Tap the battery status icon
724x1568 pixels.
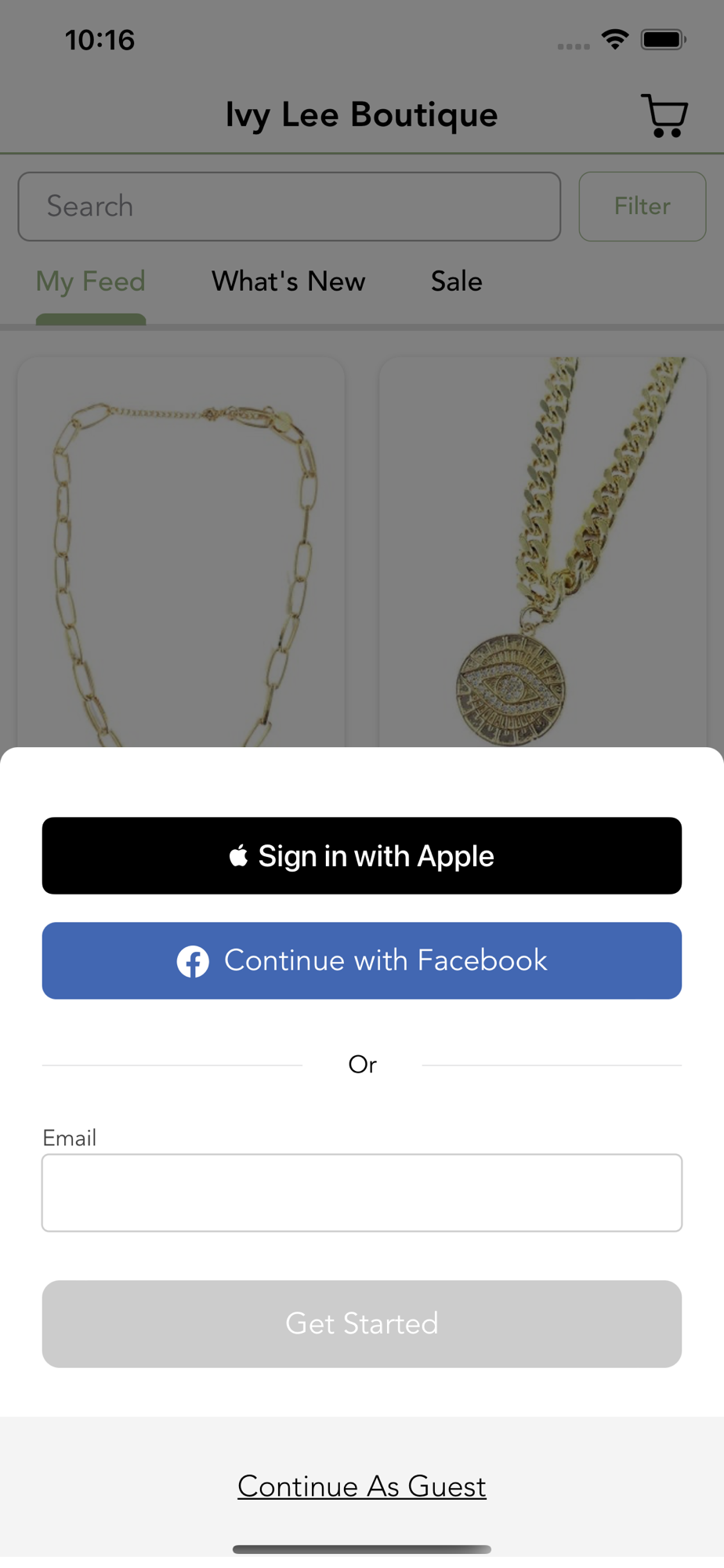(663, 39)
